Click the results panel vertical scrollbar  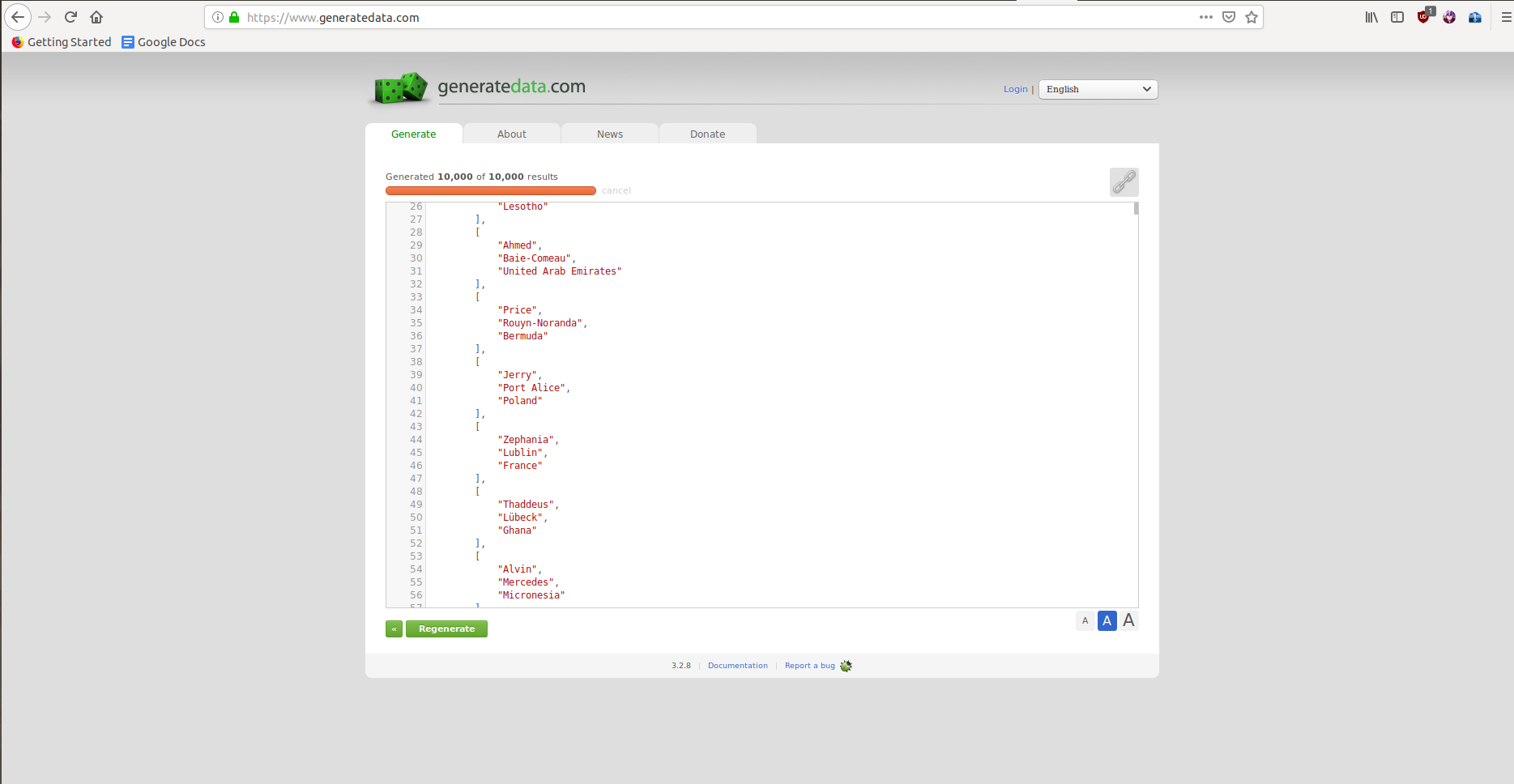point(1137,209)
